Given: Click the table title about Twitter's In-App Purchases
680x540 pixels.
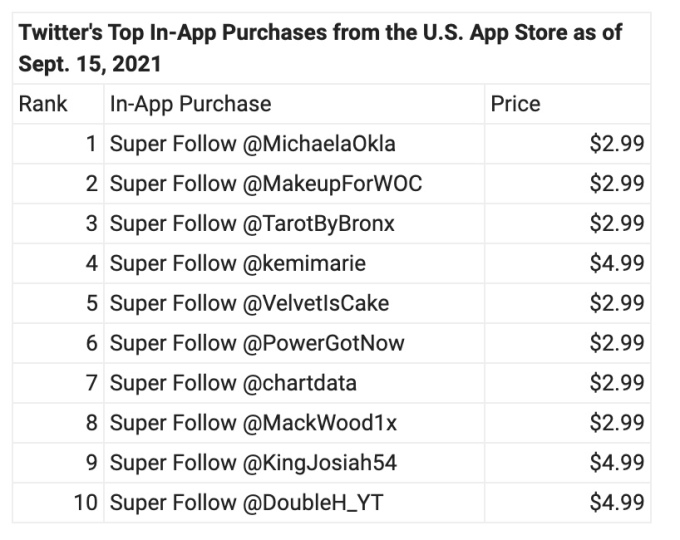Looking at the screenshot, I should tap(320, 48).
